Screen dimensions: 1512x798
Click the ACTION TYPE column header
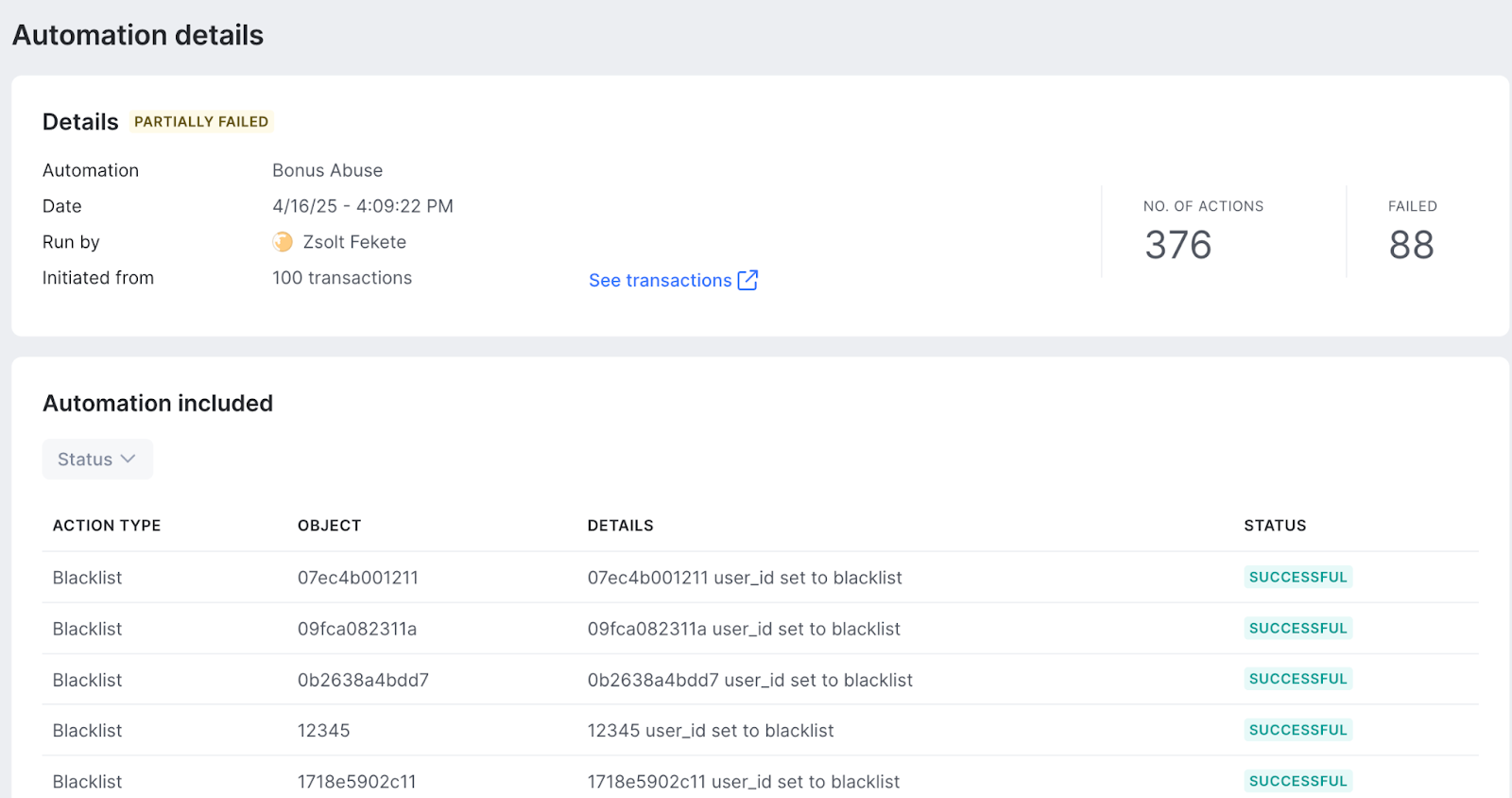[x=107, y=526]
